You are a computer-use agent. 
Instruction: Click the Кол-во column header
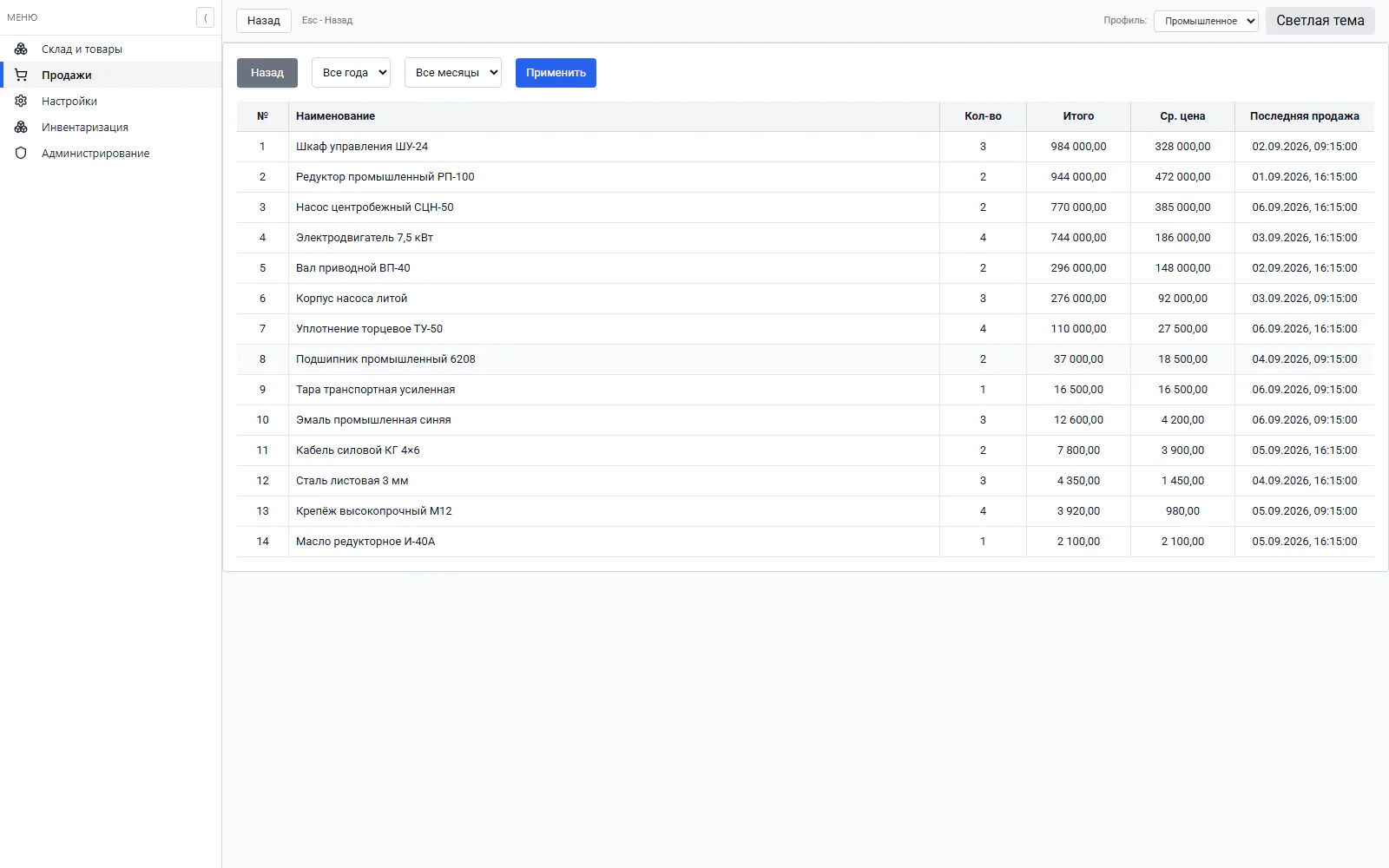983,116
